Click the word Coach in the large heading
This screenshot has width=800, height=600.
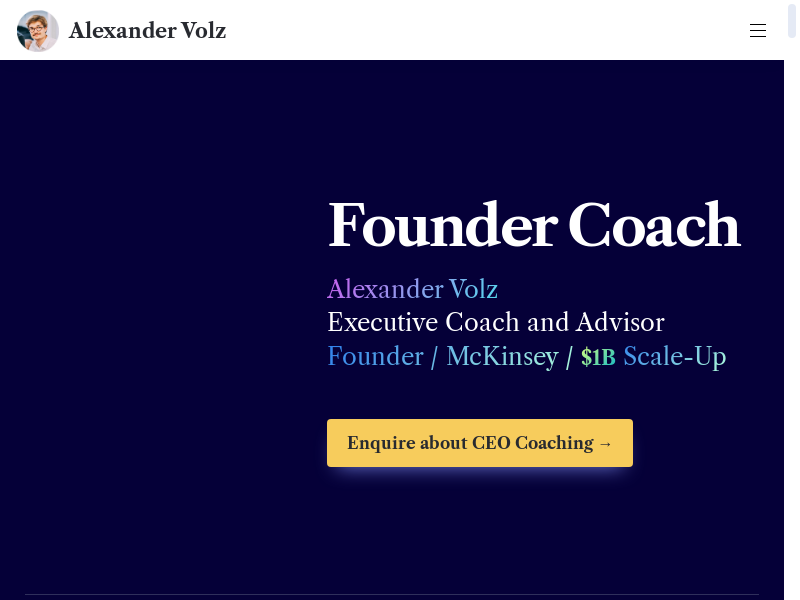click(x=654, y=226)
